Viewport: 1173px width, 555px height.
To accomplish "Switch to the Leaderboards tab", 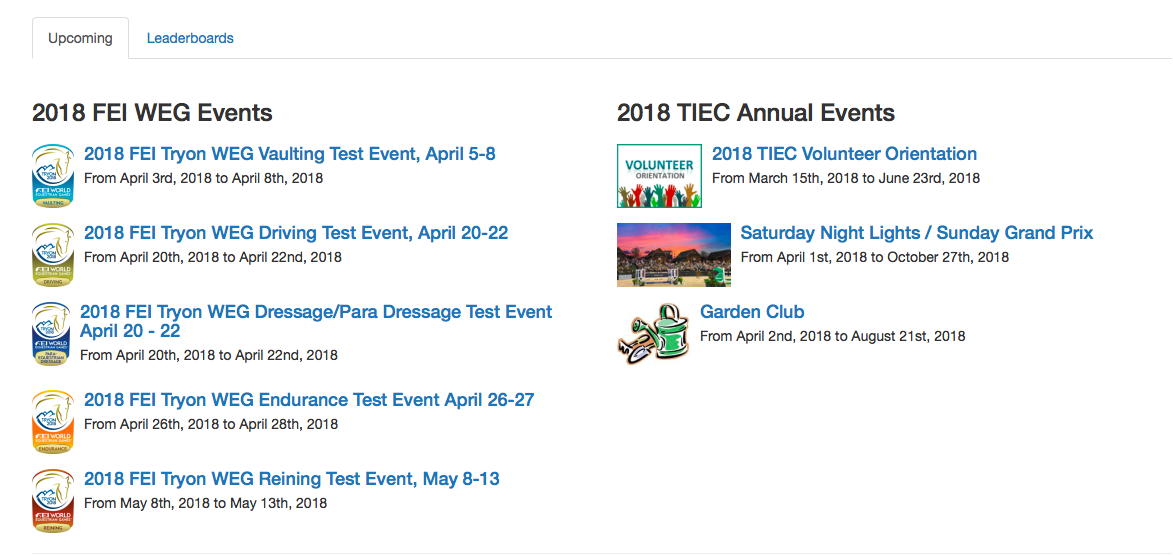I will click(x=190, y=38).
